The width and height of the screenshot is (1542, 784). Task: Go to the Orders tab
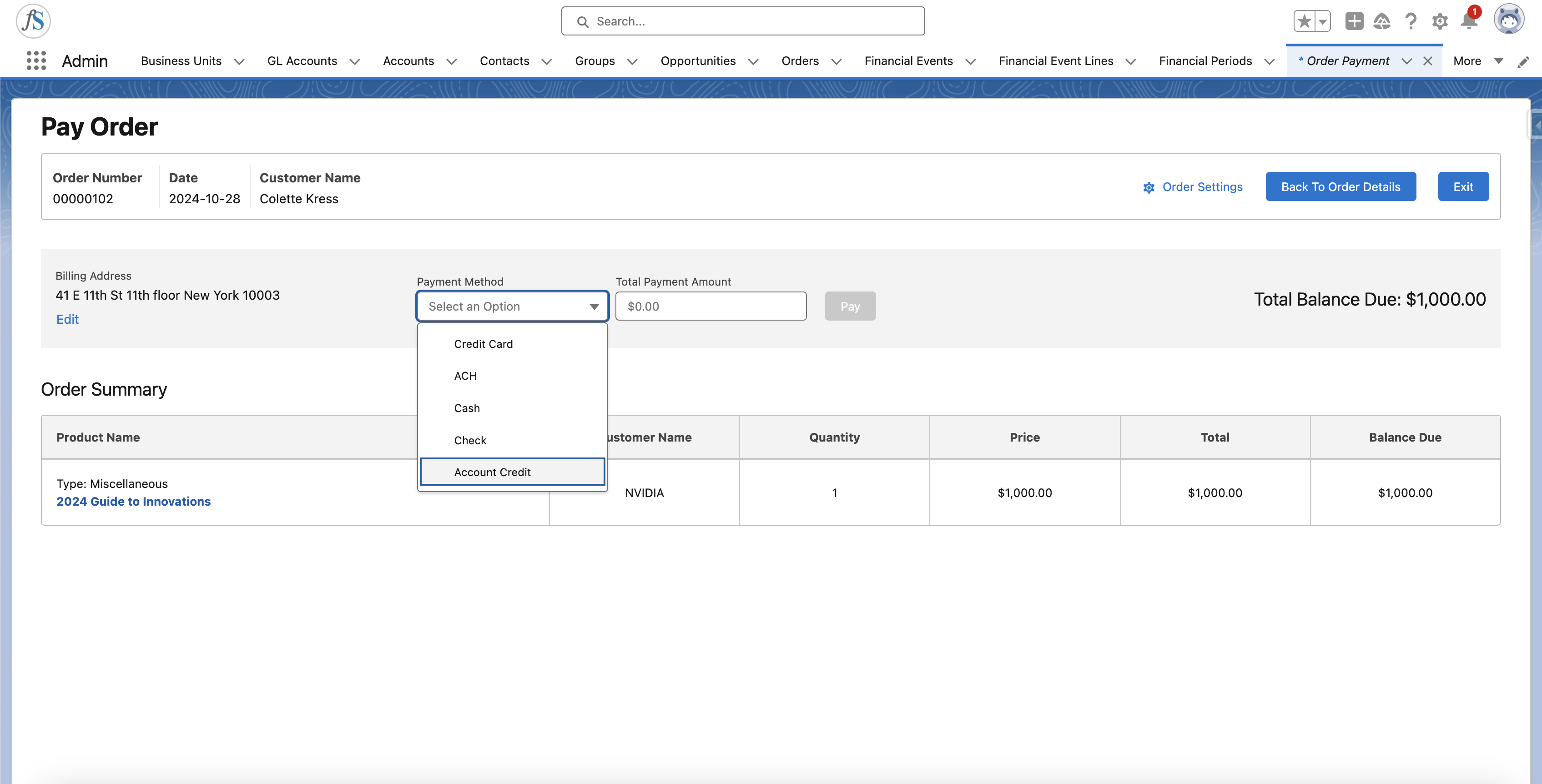[x=800, y=61]
